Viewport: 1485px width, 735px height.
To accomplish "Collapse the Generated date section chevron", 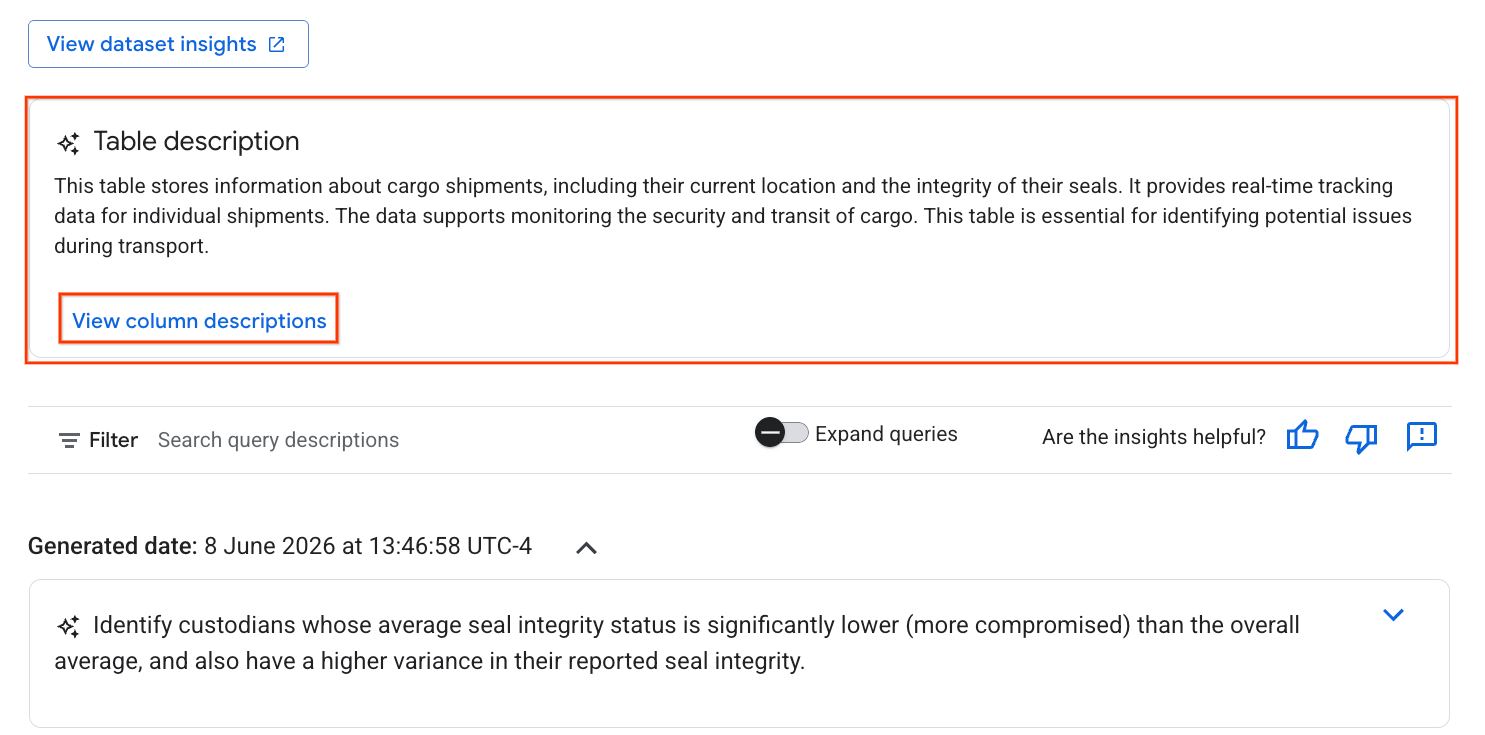I will [586, 547].
